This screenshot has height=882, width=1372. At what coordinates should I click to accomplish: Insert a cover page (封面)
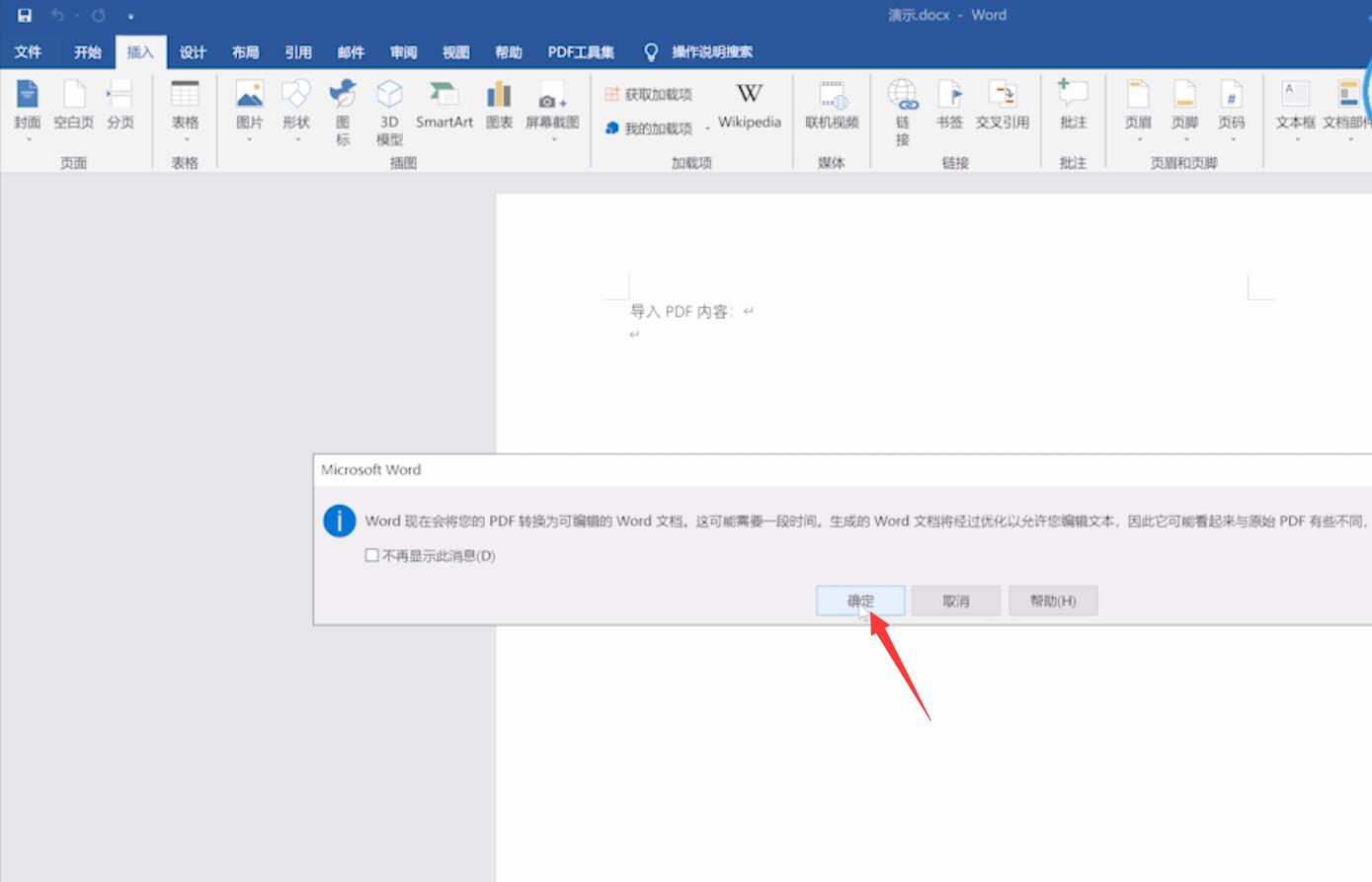(28, 105)
